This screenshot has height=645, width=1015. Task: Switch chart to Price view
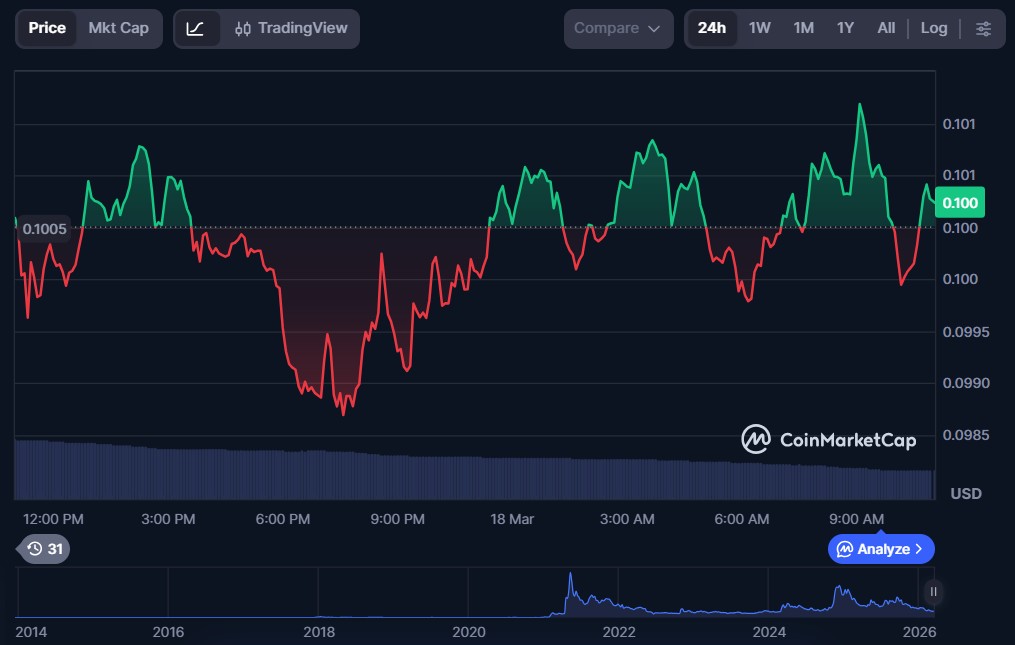(x=47, y=29)
